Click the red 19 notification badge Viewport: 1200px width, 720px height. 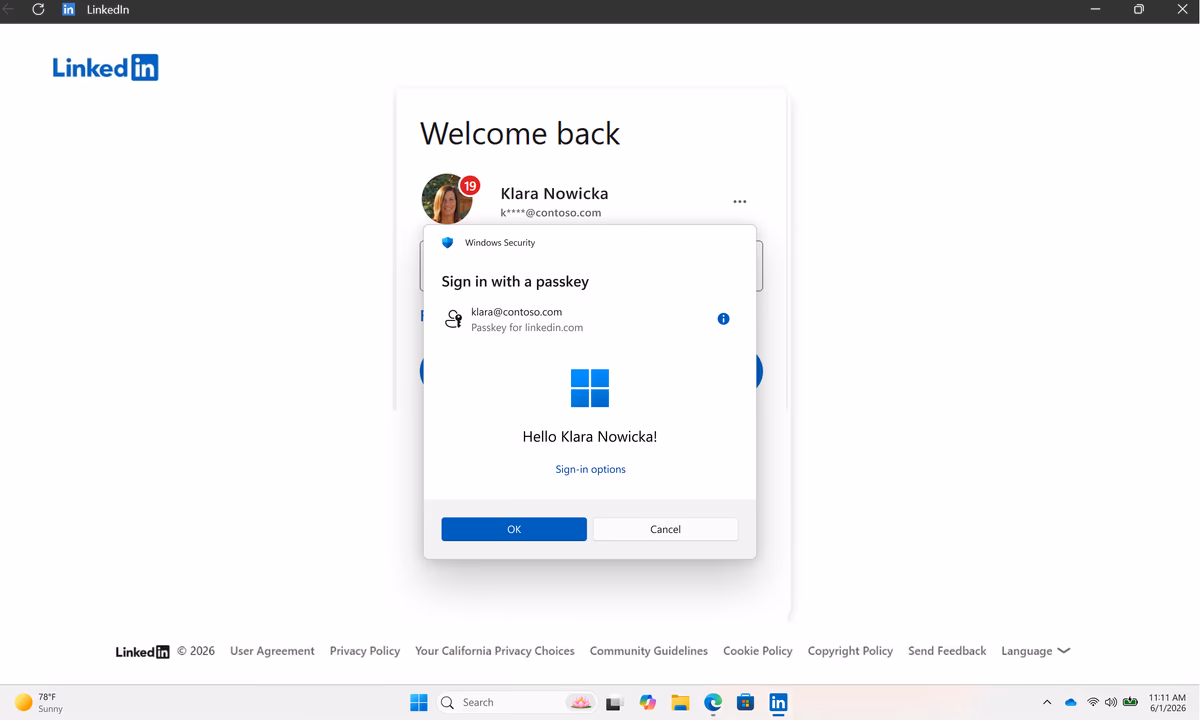point(470,186)
